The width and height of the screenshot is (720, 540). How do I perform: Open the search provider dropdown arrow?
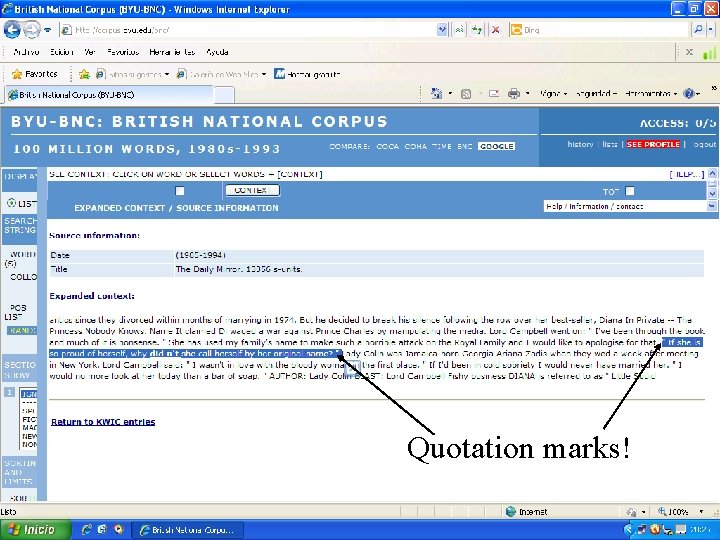710,30
